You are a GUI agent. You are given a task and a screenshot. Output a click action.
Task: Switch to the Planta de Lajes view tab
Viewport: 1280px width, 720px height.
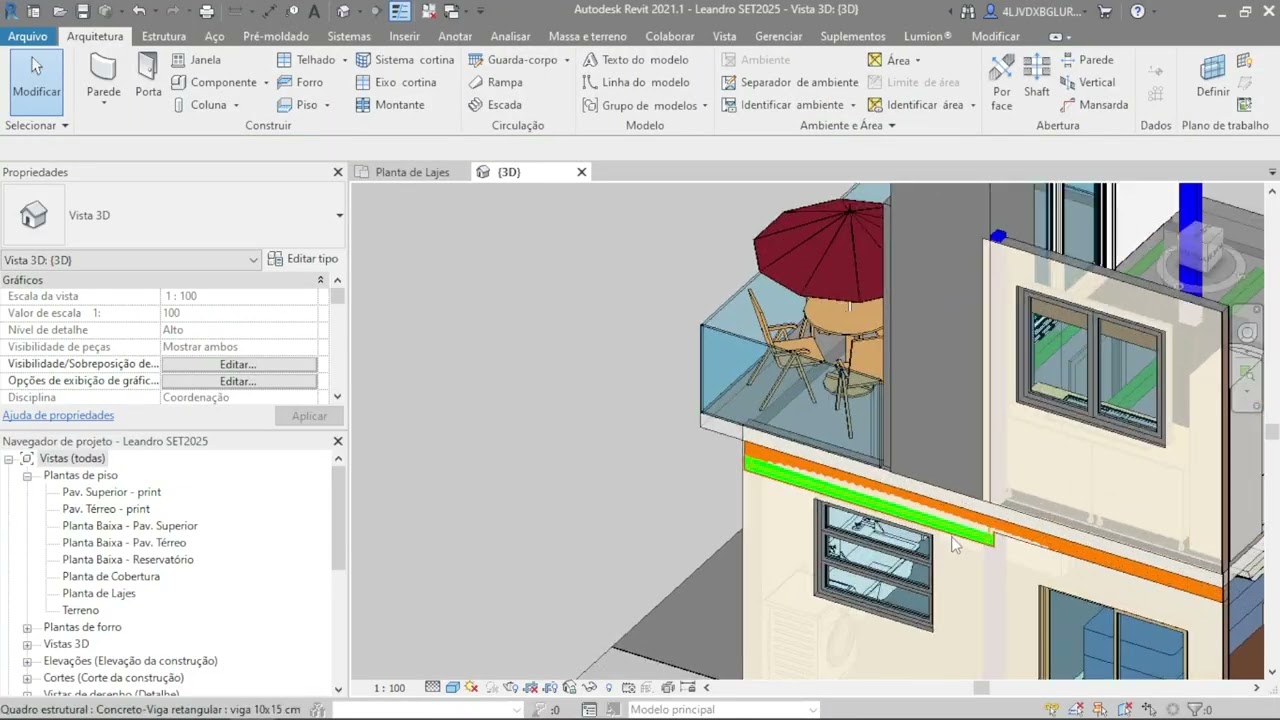412,172
